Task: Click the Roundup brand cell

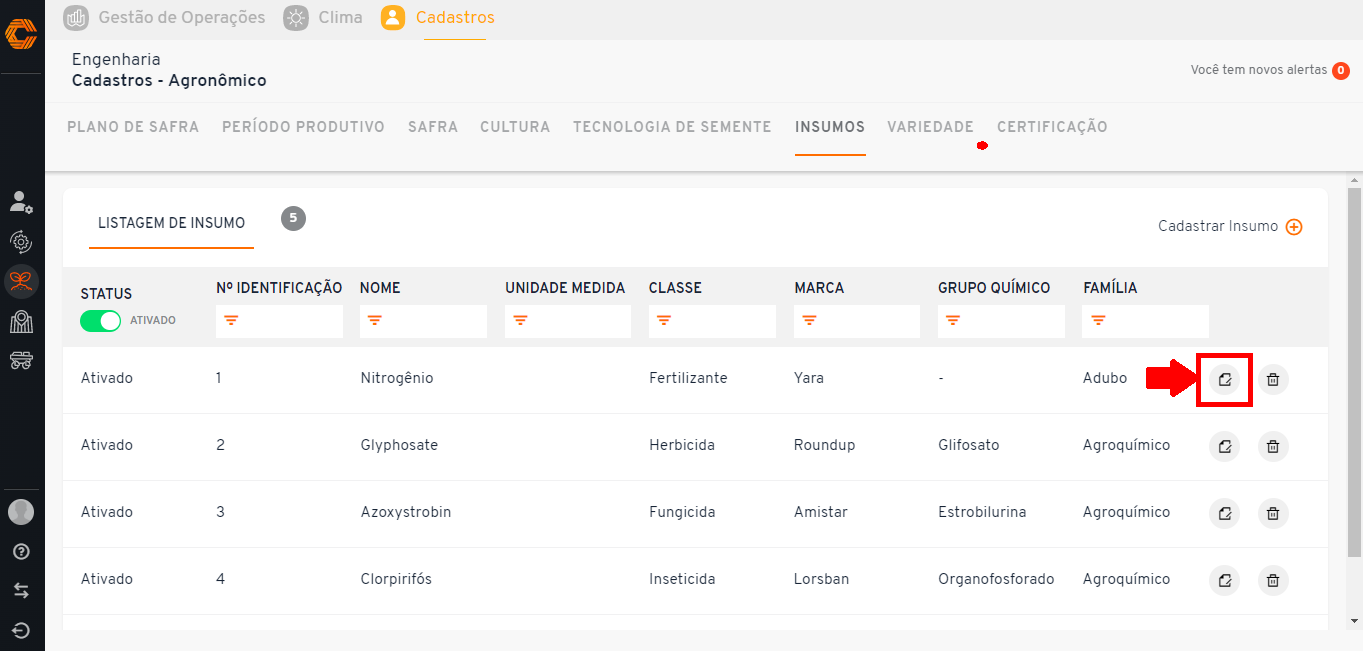Action: [x=825, y=446]
